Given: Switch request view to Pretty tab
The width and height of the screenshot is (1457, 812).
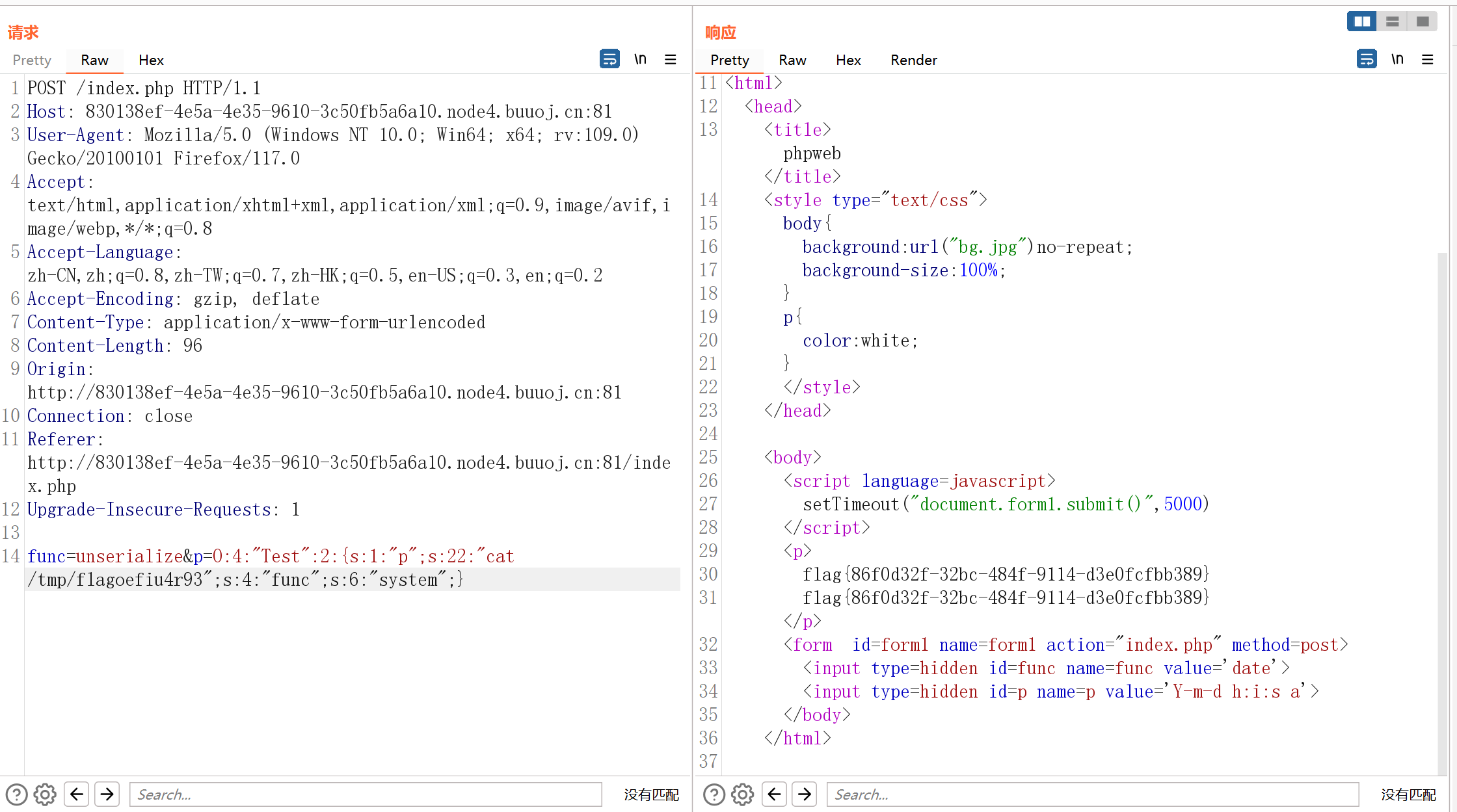Looking at the screenshot, I should click(32, 60).
